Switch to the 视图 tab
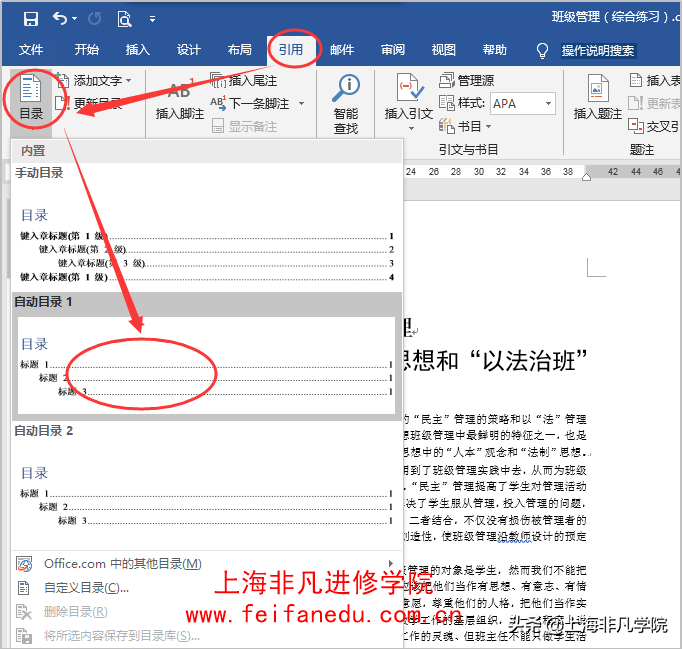Image resolution: width=683 pixels, height=649 pixels. coord(443,50)
